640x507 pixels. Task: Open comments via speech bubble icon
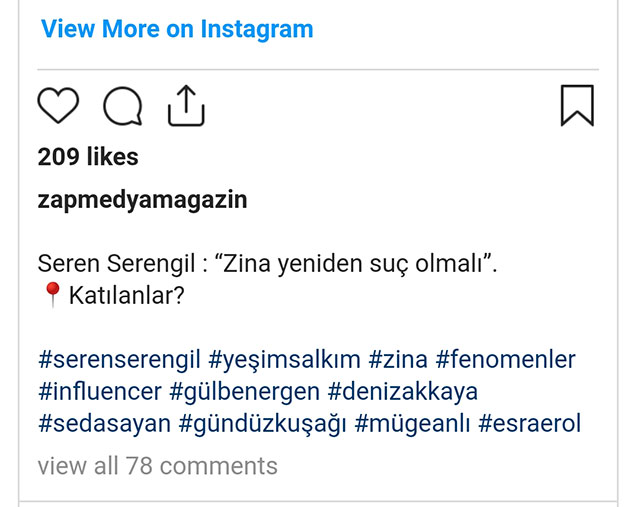click(x=122, y=106)
